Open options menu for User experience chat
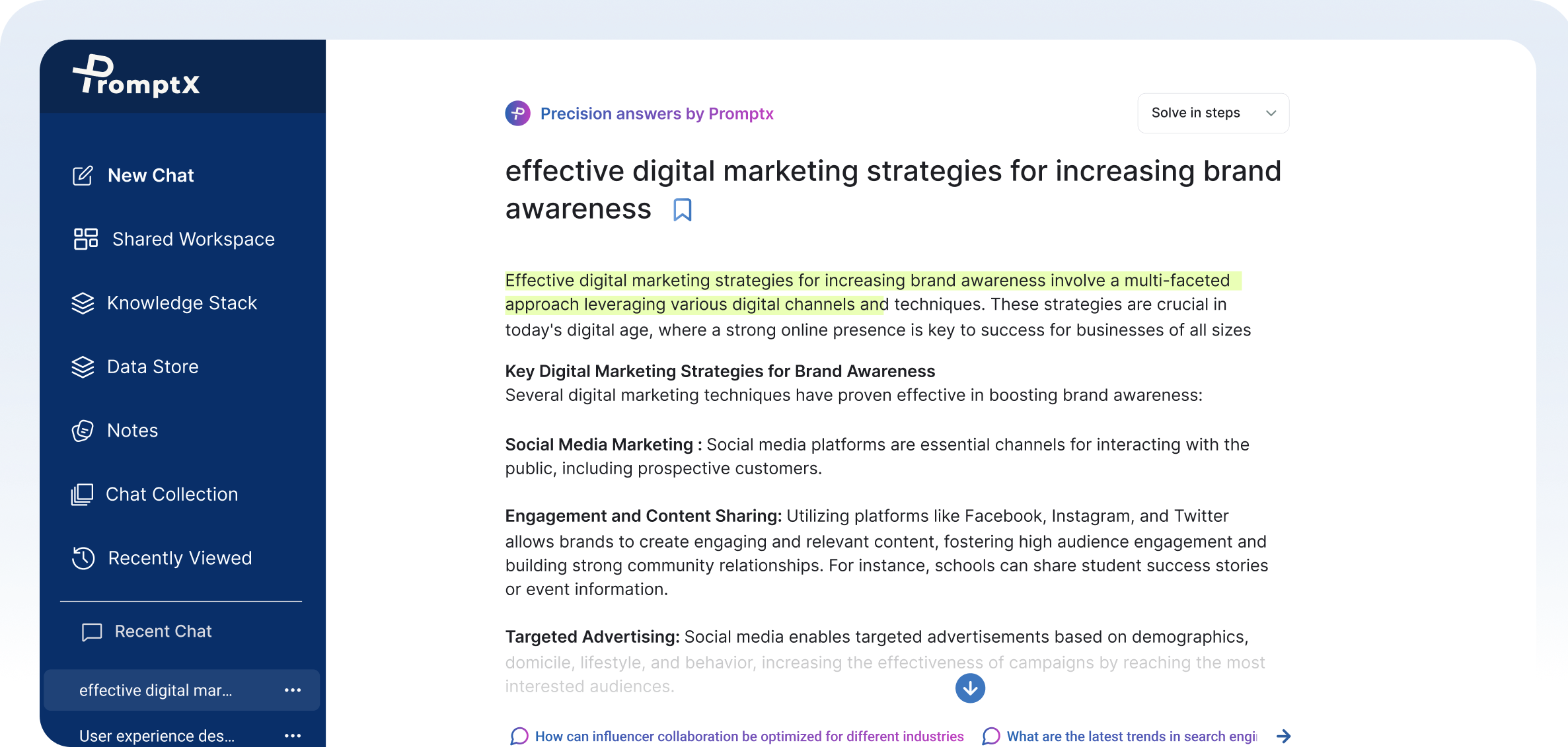Viewport: 1568px width, 753px height. click(293, 736)
